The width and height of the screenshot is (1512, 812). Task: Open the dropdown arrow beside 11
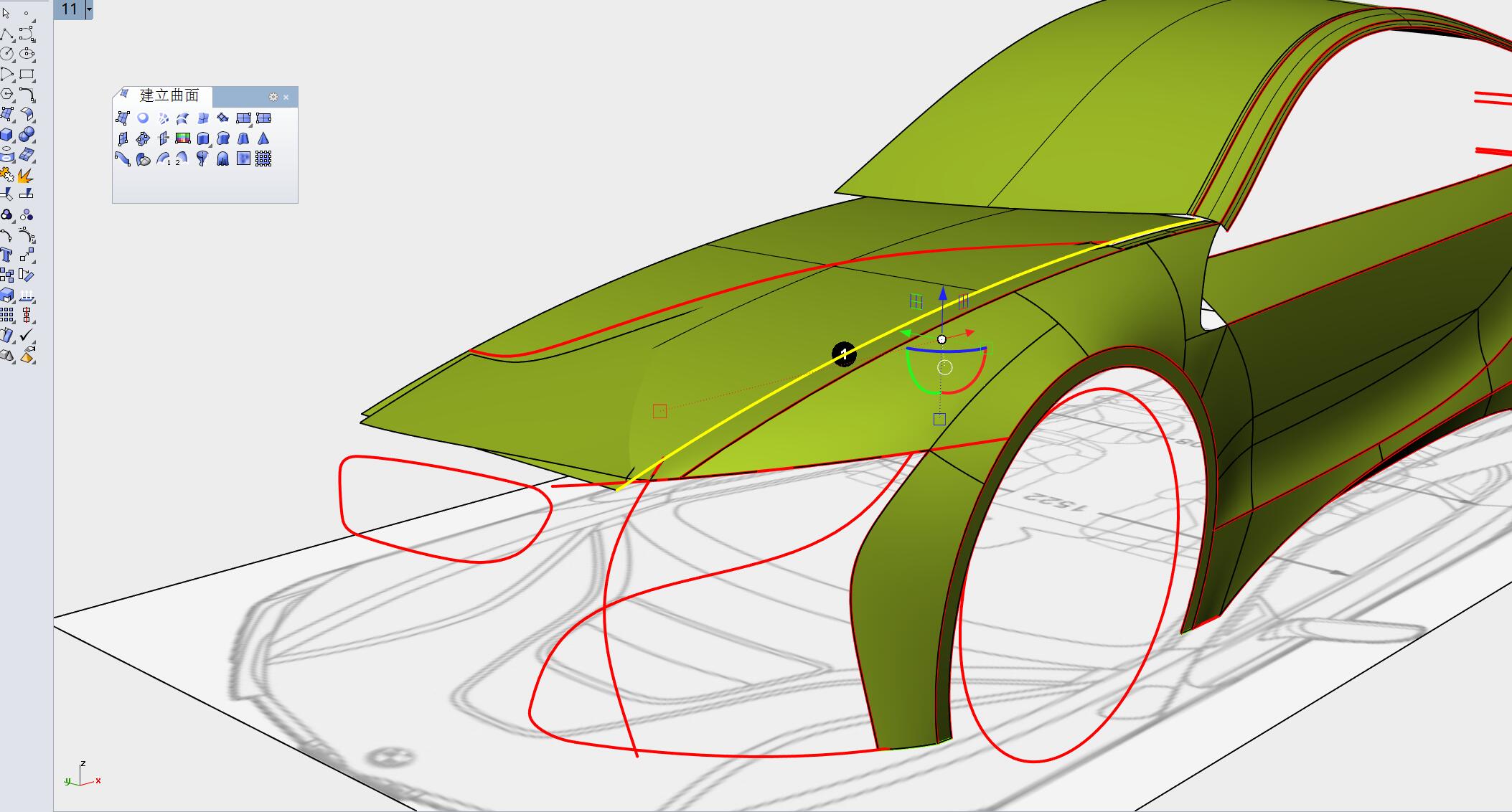click(89, 9)
